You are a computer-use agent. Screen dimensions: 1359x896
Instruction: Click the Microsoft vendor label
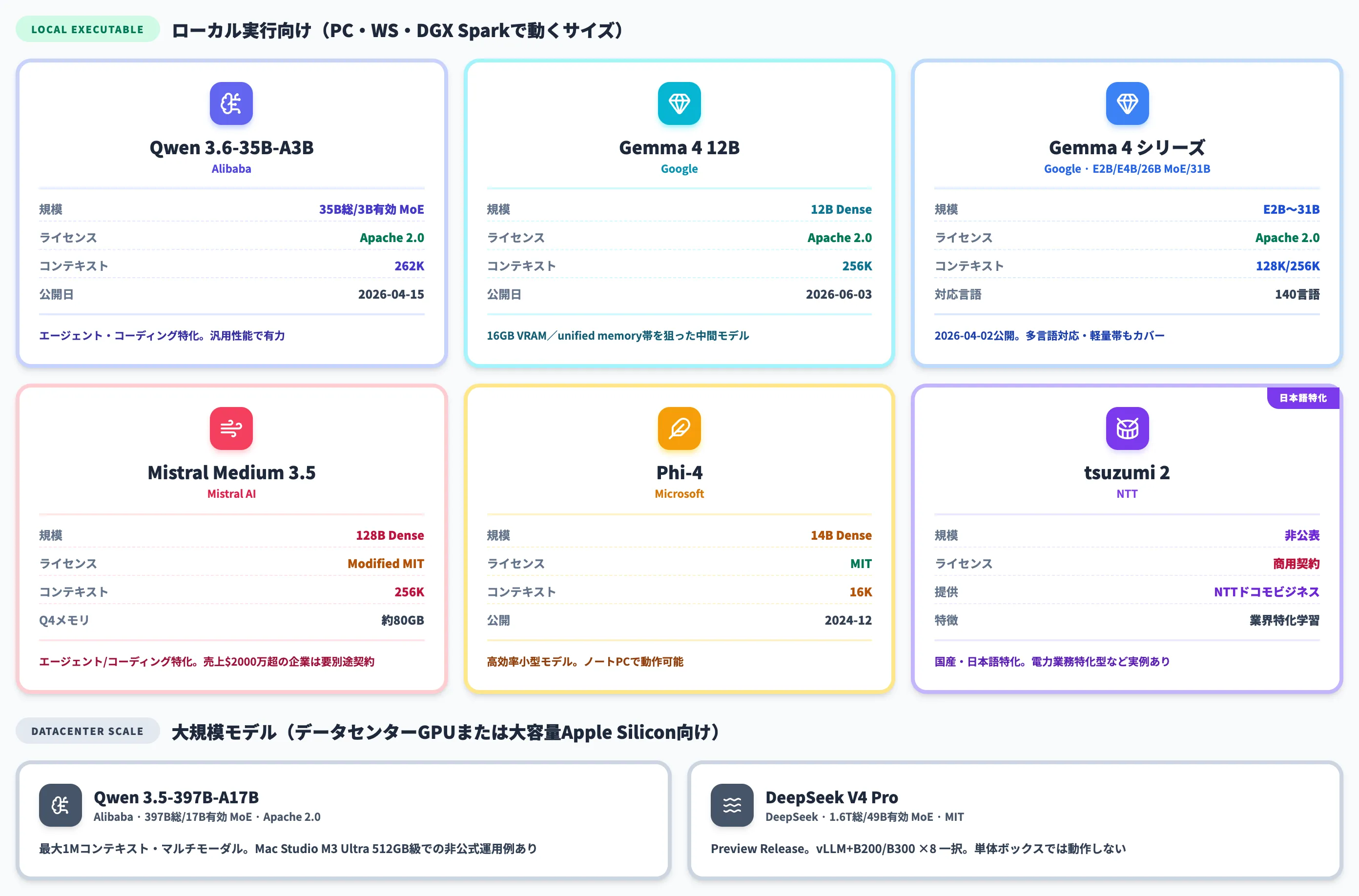(679, 494)
